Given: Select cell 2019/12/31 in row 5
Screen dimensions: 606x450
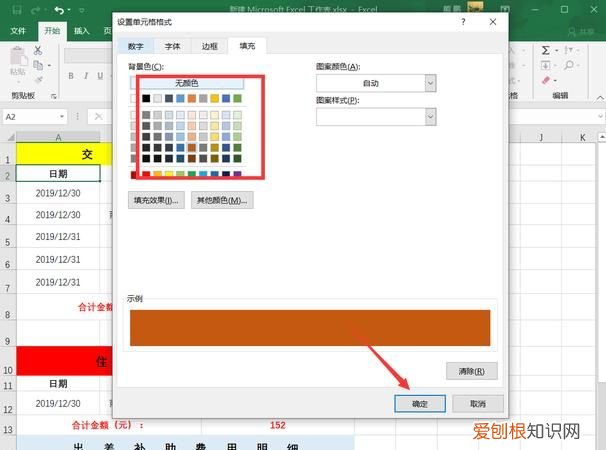Looking at the screenshot, I should (x=58, y=237).
